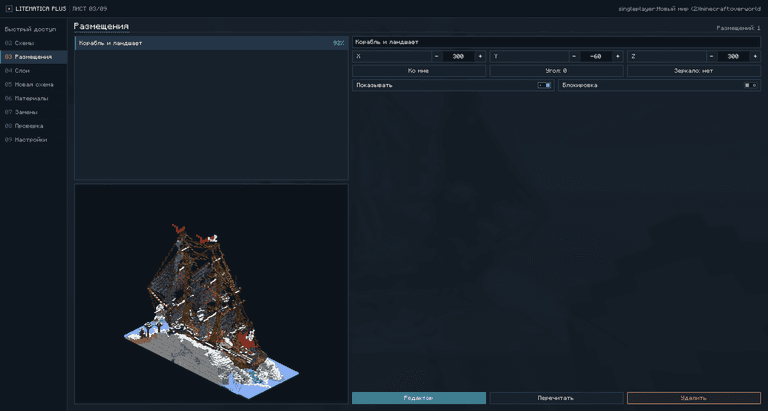Click the Редактор button
Screen dimensions: 768x411
tap(419, 398)
